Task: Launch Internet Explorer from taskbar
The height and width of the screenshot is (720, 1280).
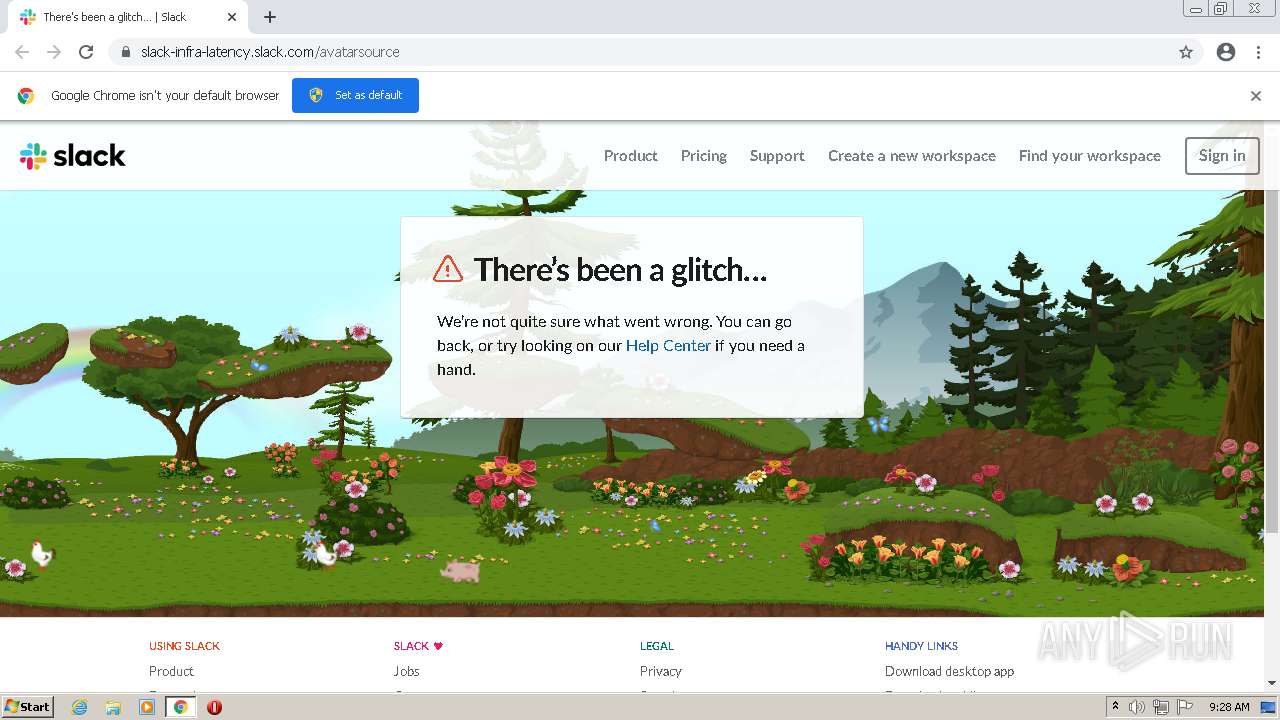Action: 80,707
